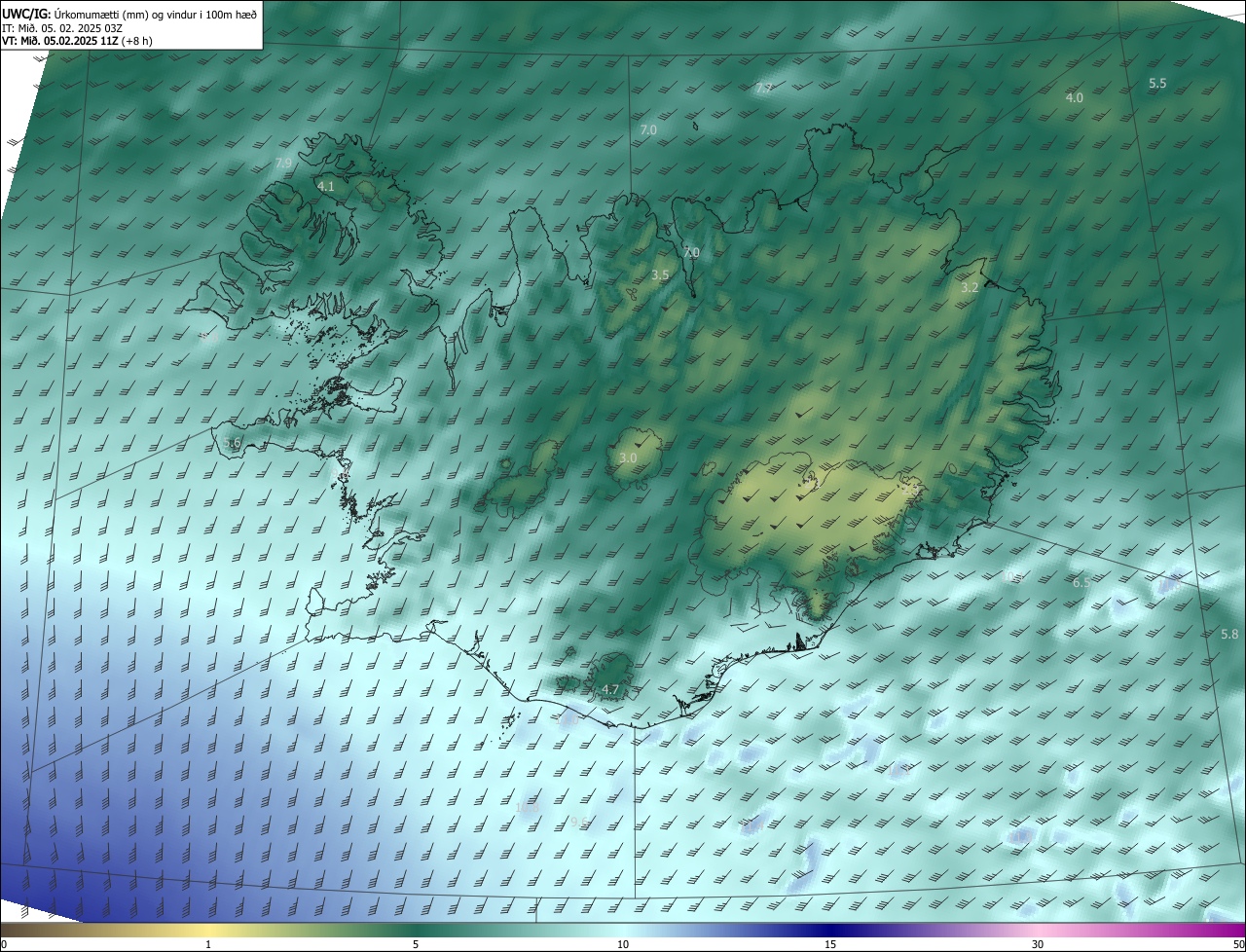Screen dimensions: 1246x952
Task: Select the 3.0 value on the glacier
Action: 628,458
